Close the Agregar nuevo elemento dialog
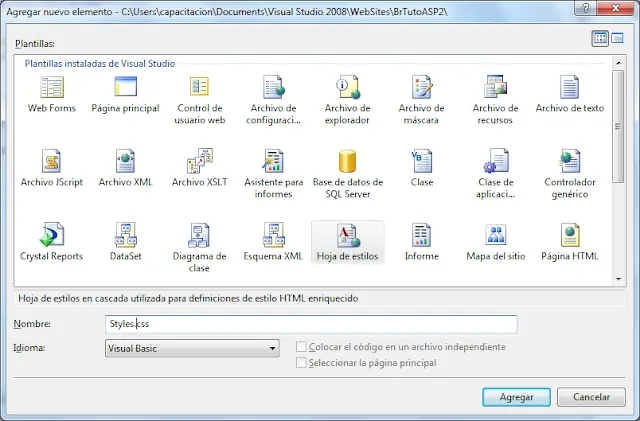This screenshot has height=421, width=640. (616, 8)
